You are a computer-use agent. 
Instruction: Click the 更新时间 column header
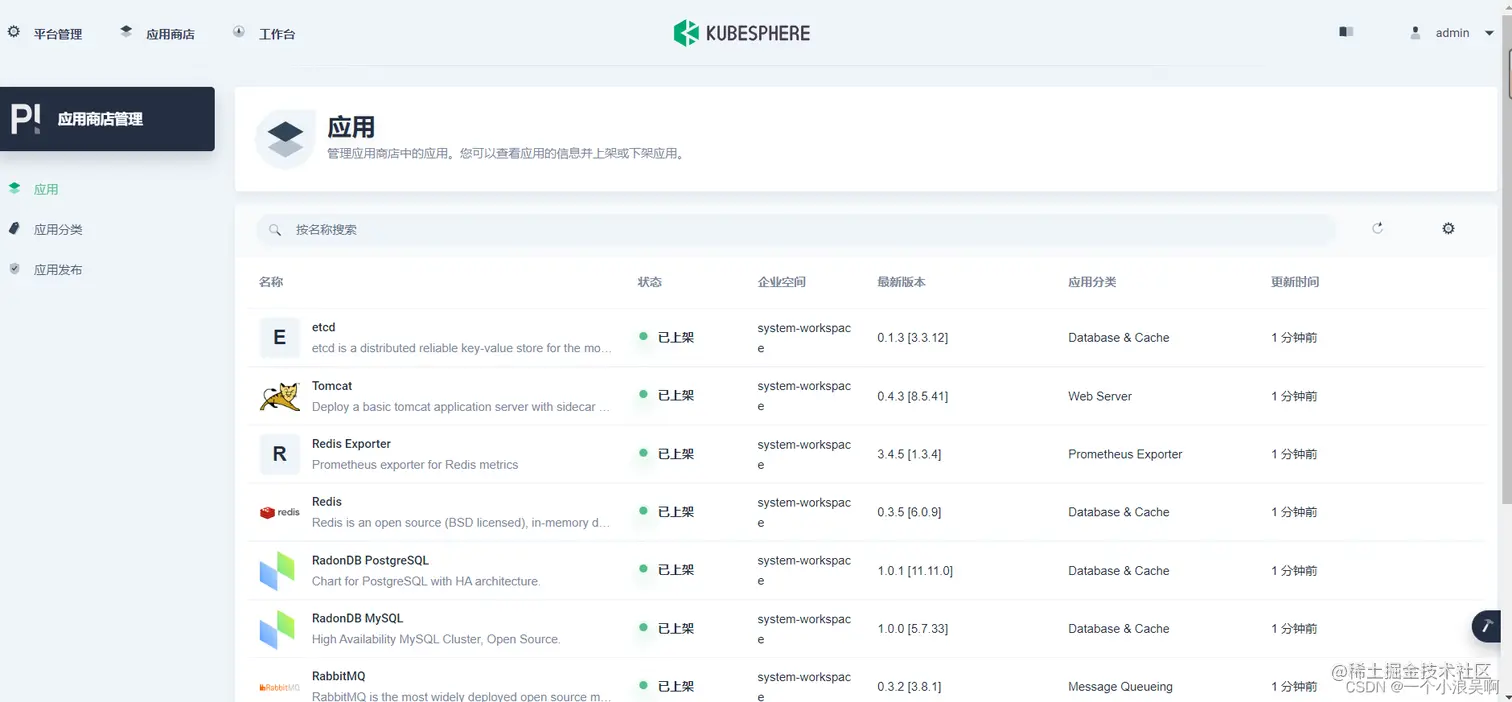point(1295,282)
